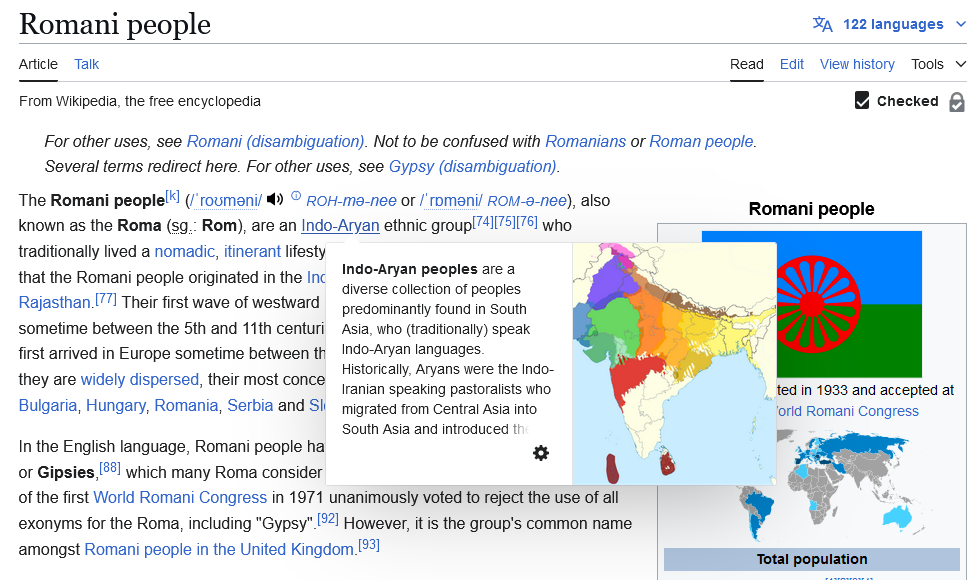Open page preview settings gear icon

[x=541, y=453]
